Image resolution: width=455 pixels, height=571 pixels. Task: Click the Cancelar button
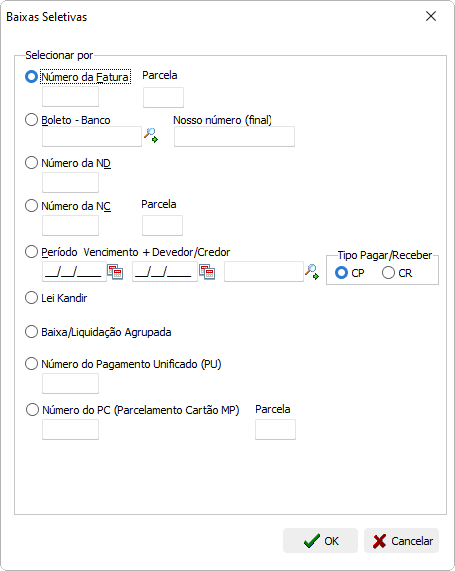[x=401, y=541]
